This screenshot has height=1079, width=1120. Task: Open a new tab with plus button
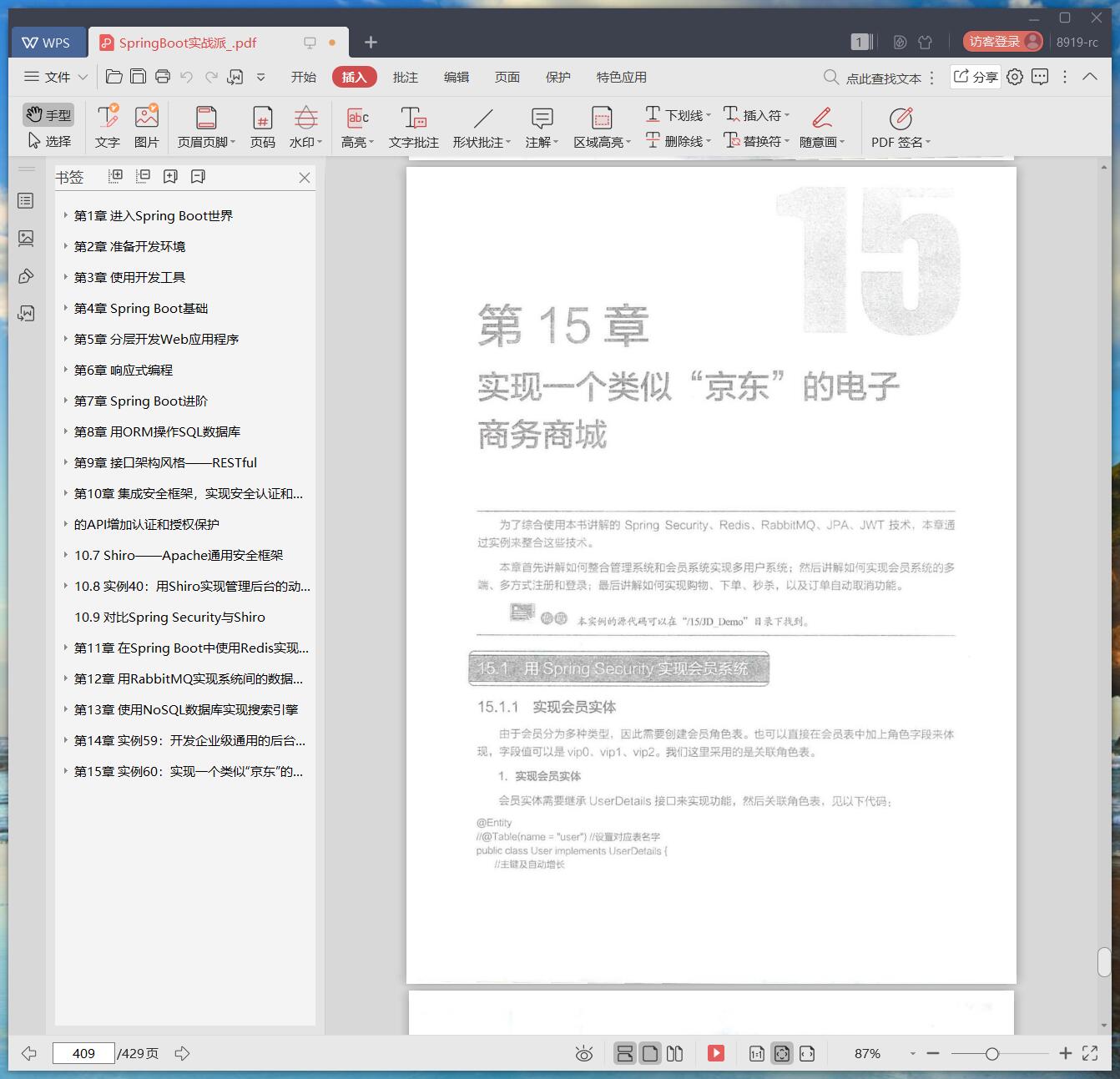(371, 42)
